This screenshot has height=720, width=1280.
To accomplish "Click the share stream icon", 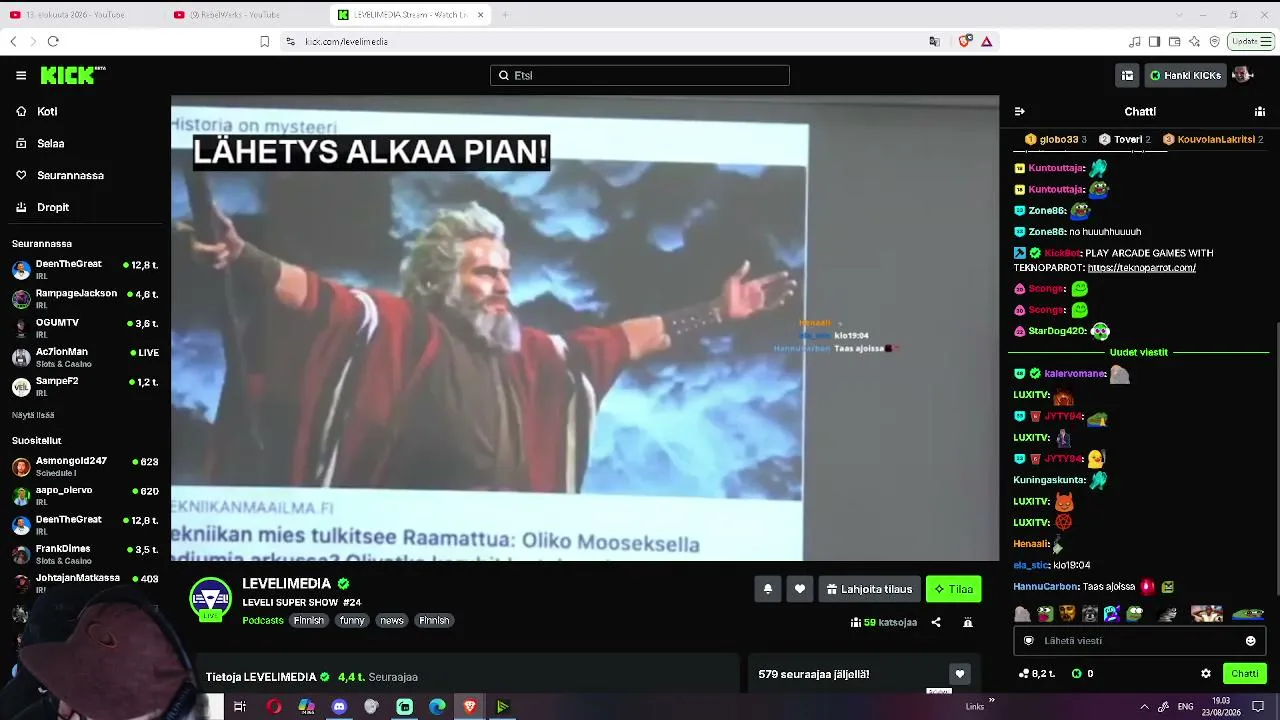I will pos(936,622).
